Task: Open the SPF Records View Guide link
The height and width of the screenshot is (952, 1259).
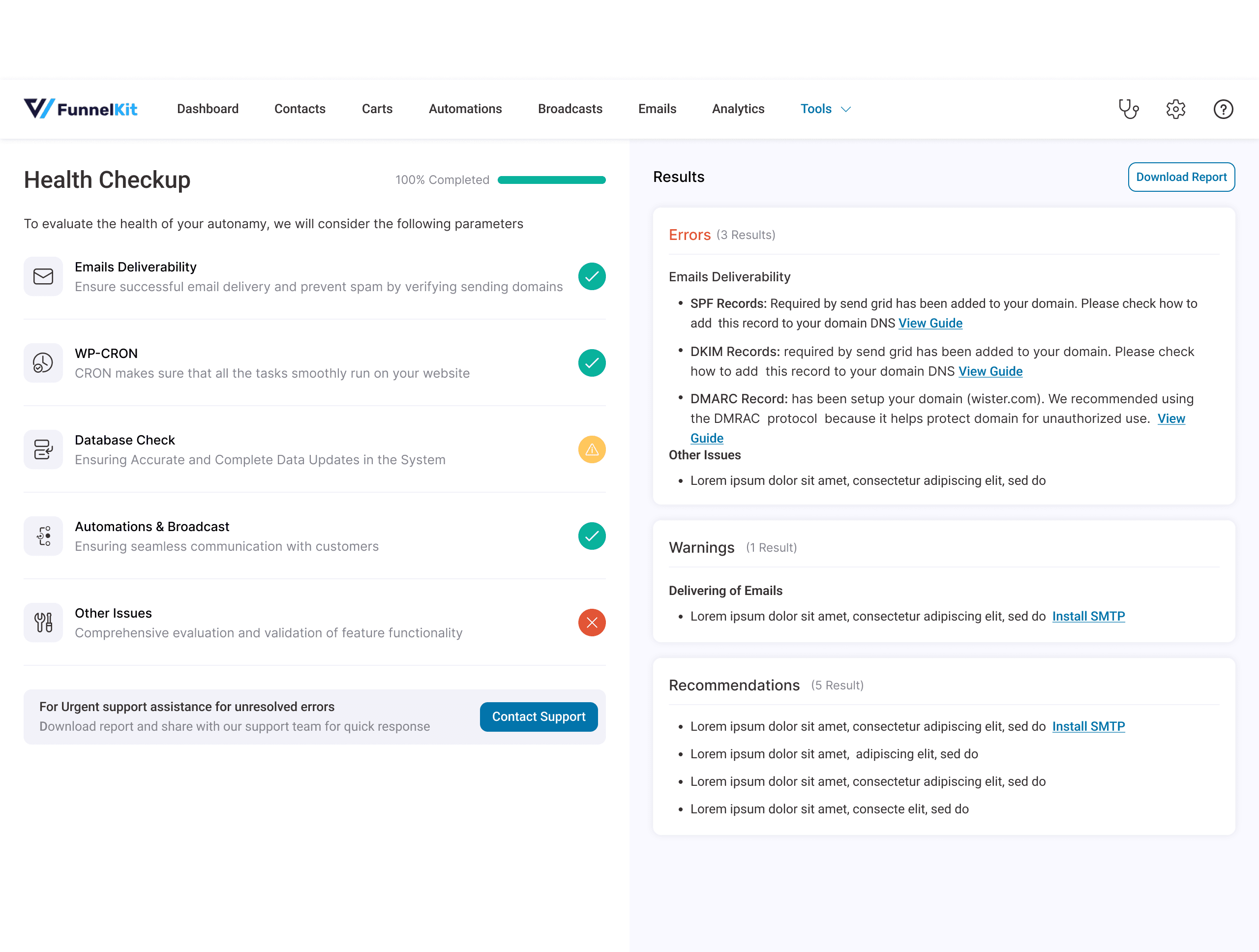Action: click(x=930, y=323)
